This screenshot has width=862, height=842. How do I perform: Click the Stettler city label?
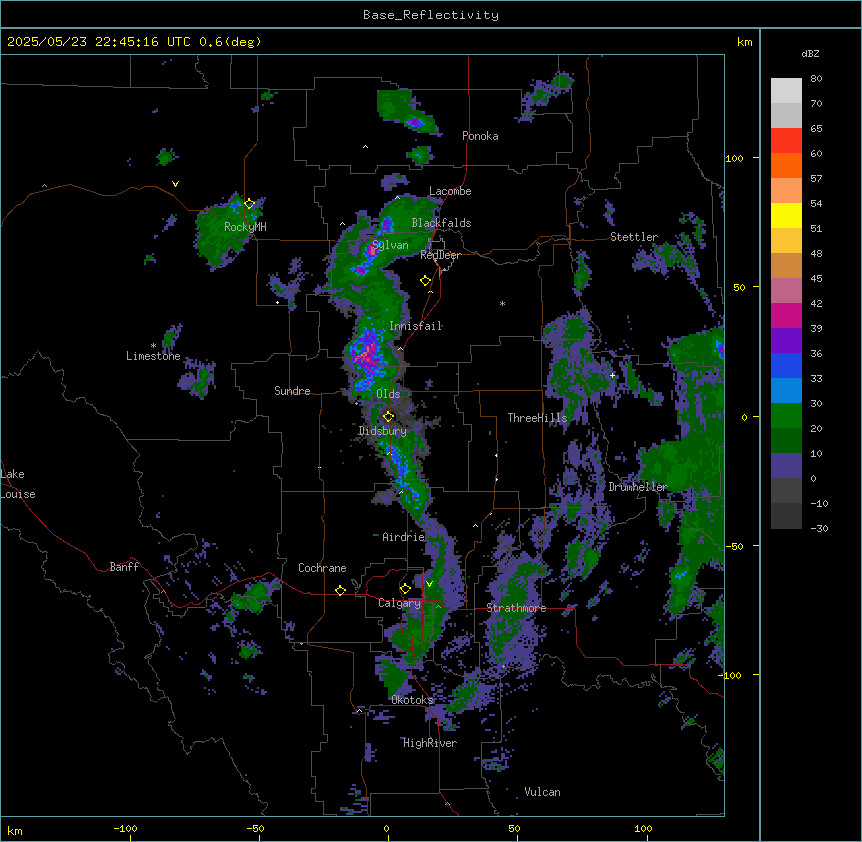(634, 237)
